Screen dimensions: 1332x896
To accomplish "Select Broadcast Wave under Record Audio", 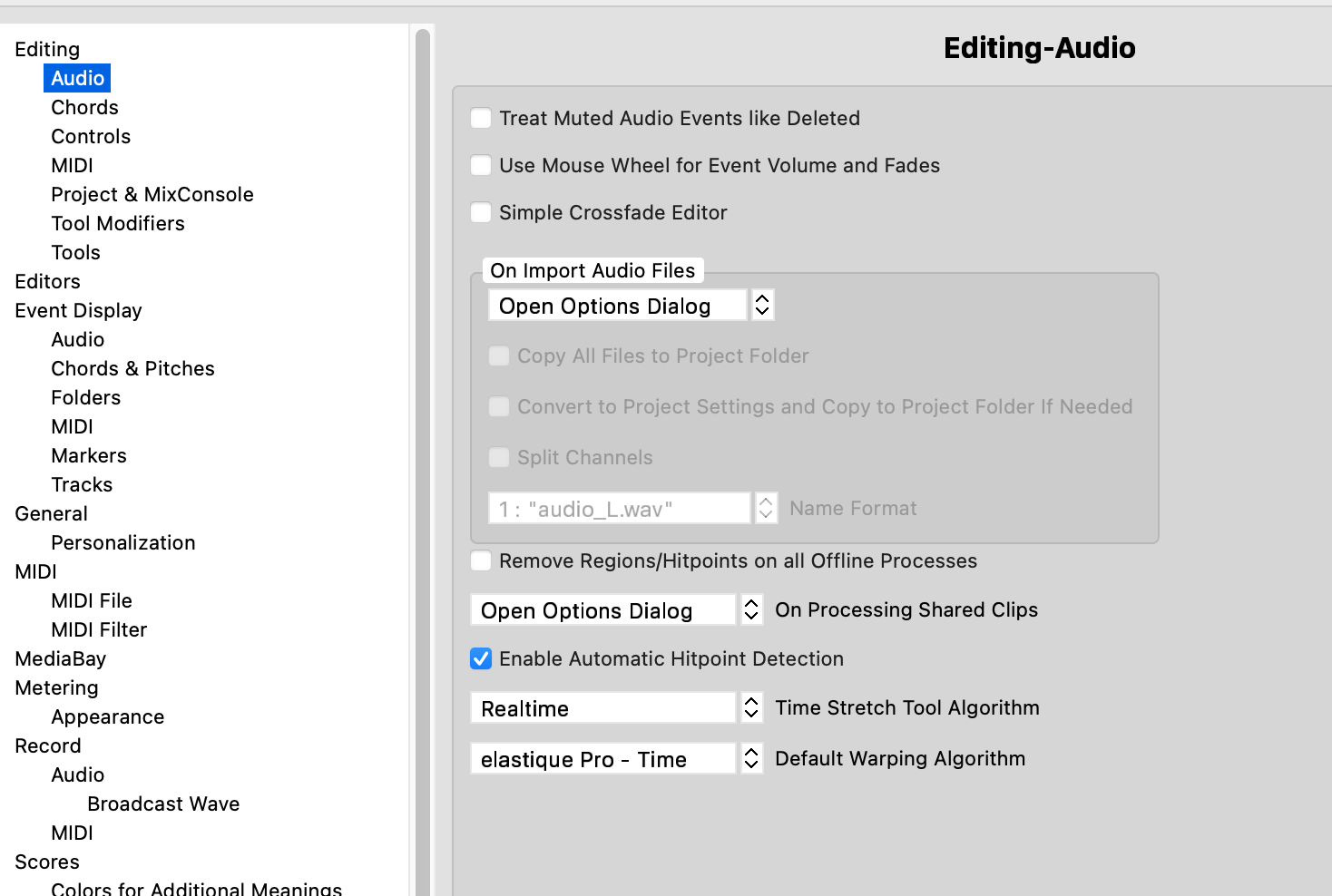I will tap(163, 804).
